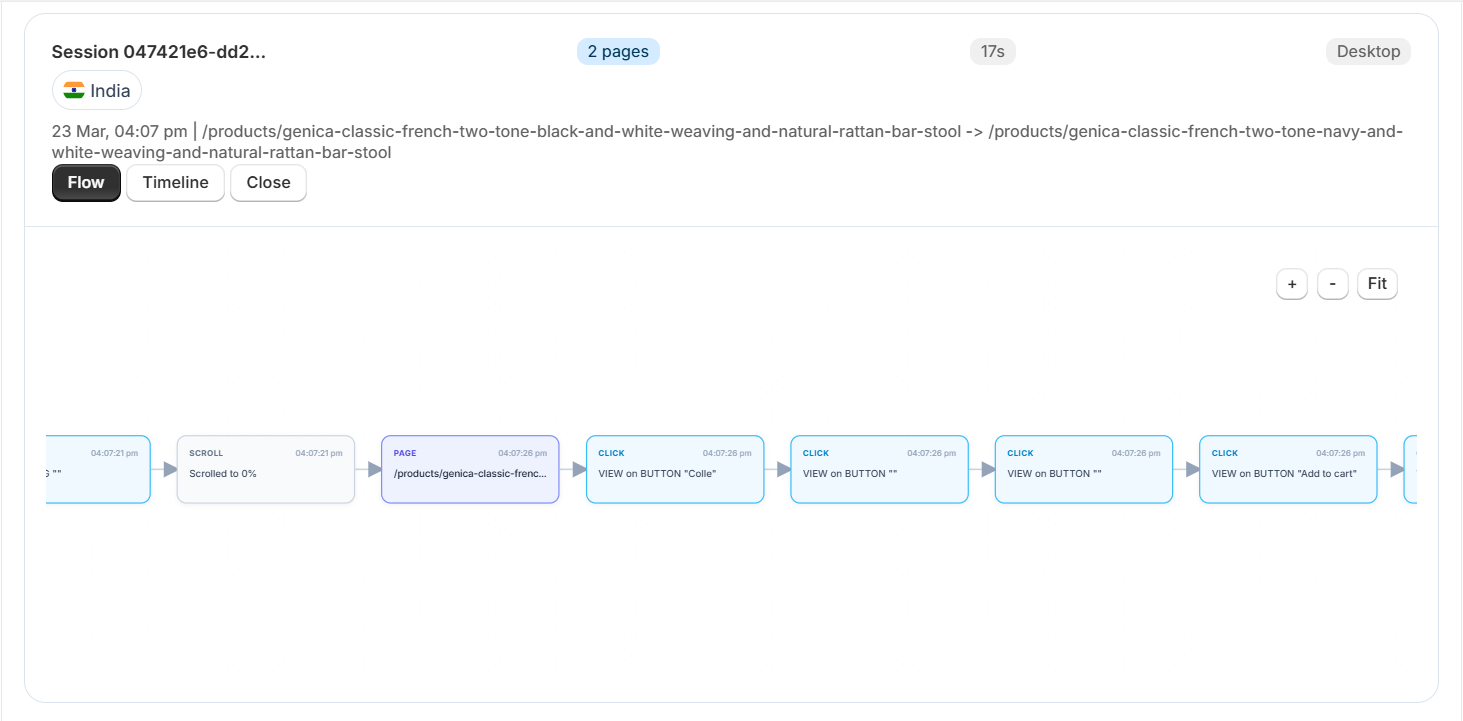Click the India flag icon
1463x721 pixels.
tap(74, 91)
